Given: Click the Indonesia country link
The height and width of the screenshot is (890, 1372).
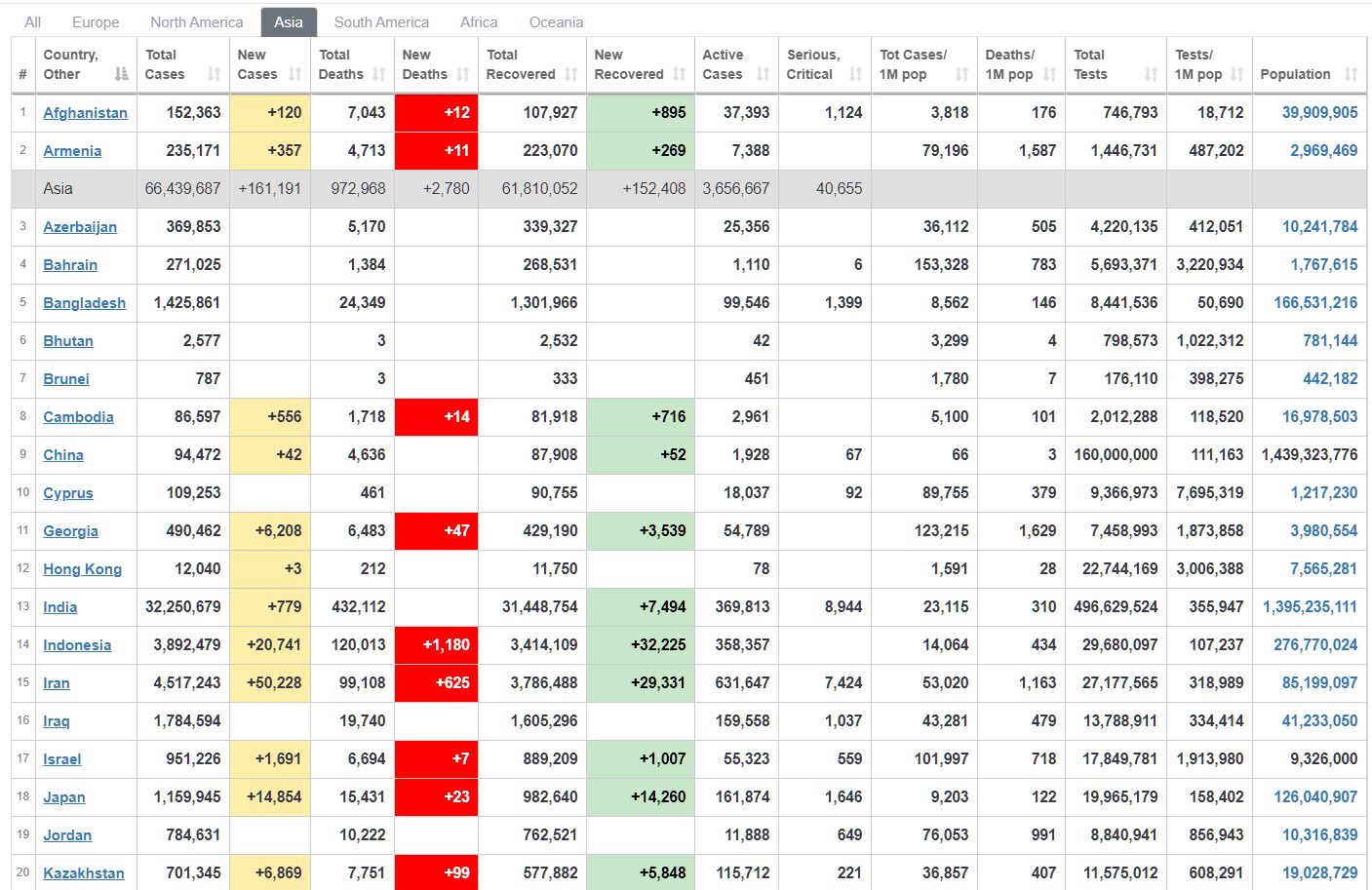Looking at the screenshot, I should coord(77,645).
